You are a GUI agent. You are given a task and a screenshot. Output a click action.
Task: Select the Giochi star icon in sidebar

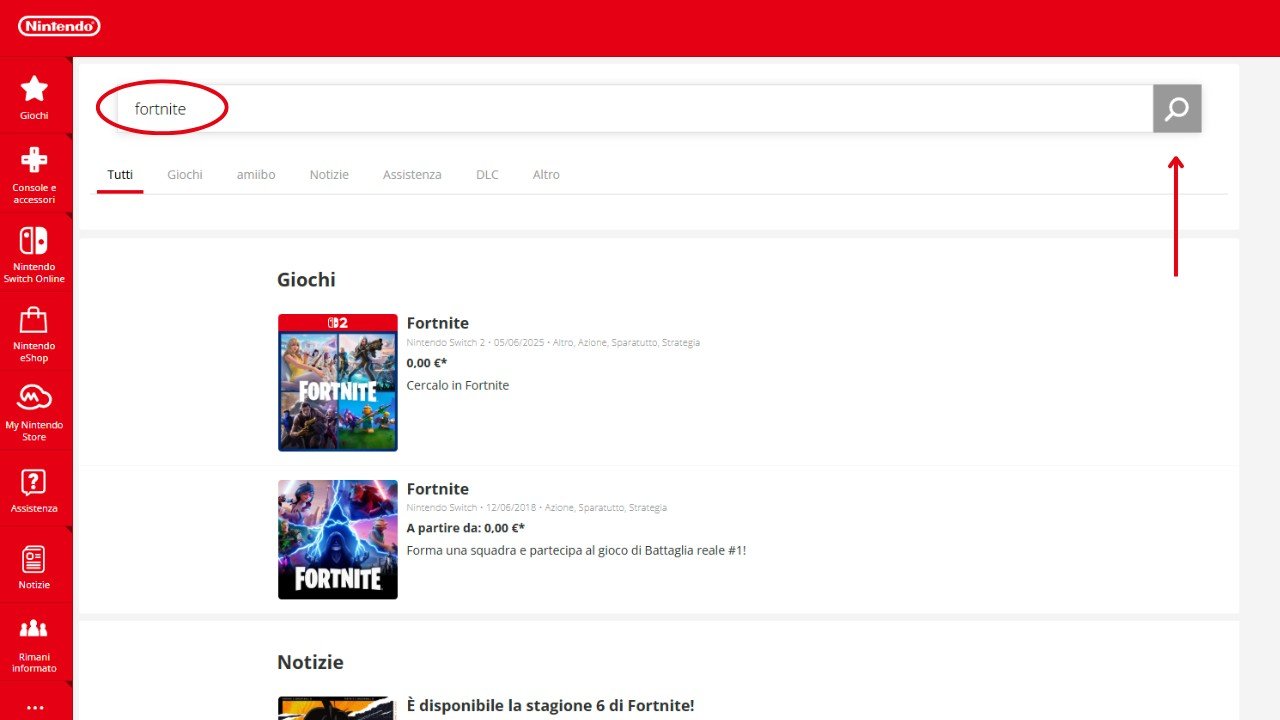click(x=35, y=92)
